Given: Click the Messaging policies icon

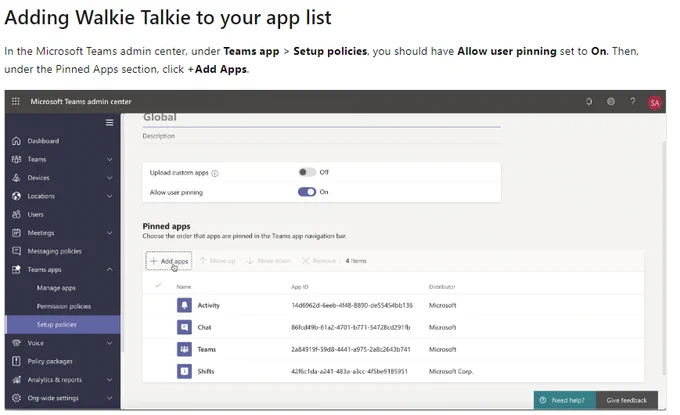Looking at the screenshot, I should (16, 251).
